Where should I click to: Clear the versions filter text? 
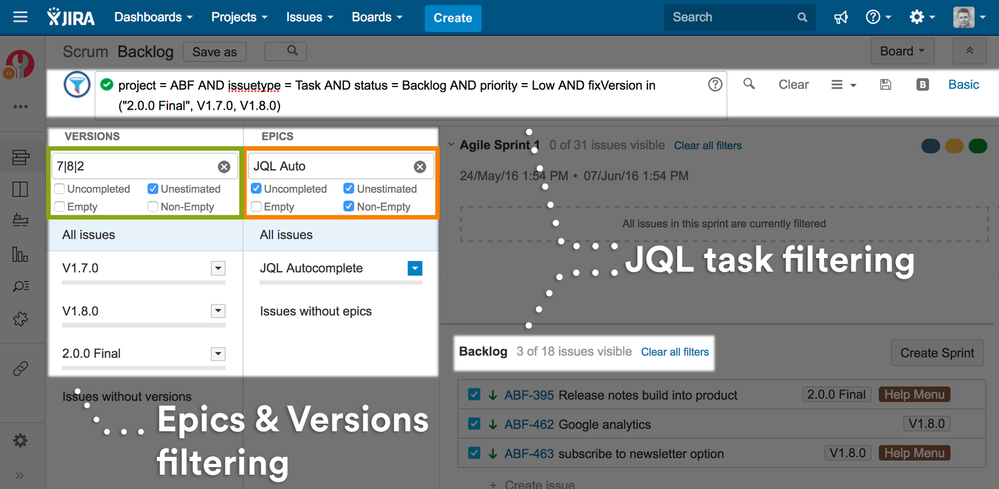224,167
